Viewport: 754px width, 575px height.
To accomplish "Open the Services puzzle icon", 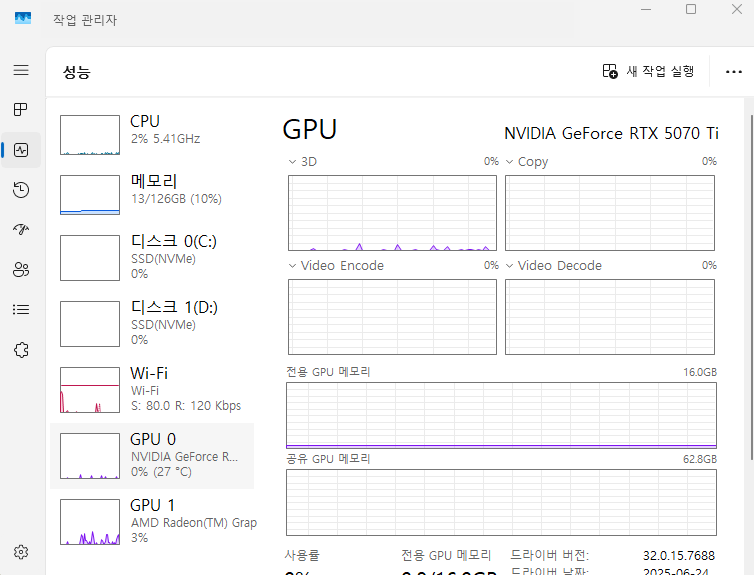I will tap(21, 350).
